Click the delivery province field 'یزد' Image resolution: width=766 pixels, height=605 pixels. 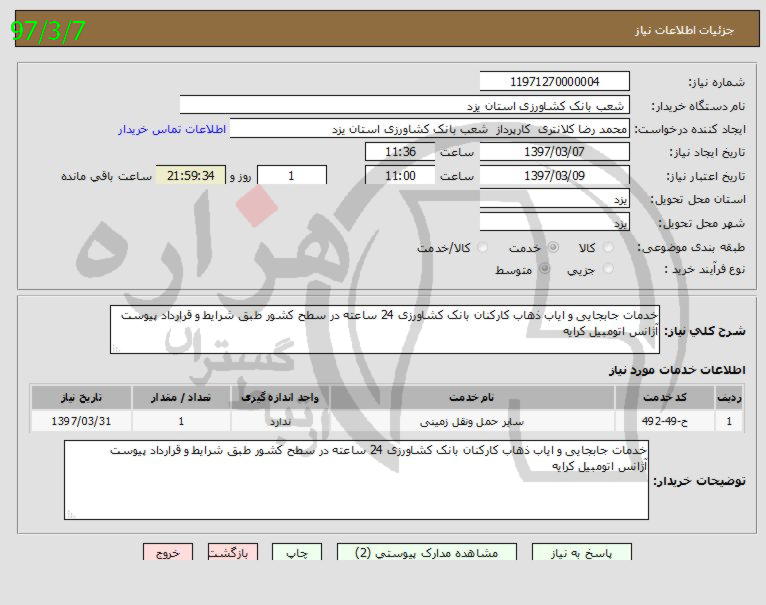(x=554, y=199)
